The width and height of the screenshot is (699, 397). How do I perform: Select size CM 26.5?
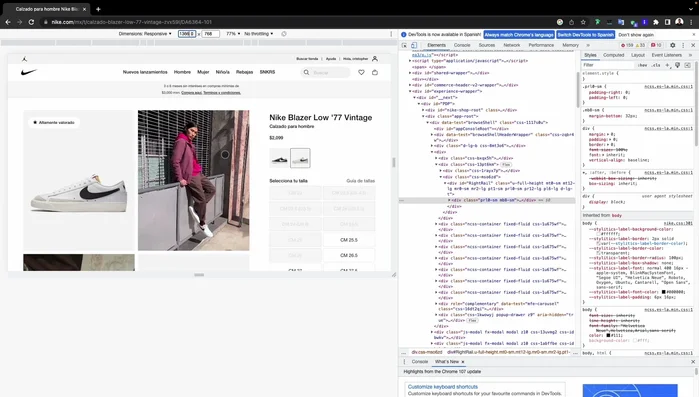point(349,255)
